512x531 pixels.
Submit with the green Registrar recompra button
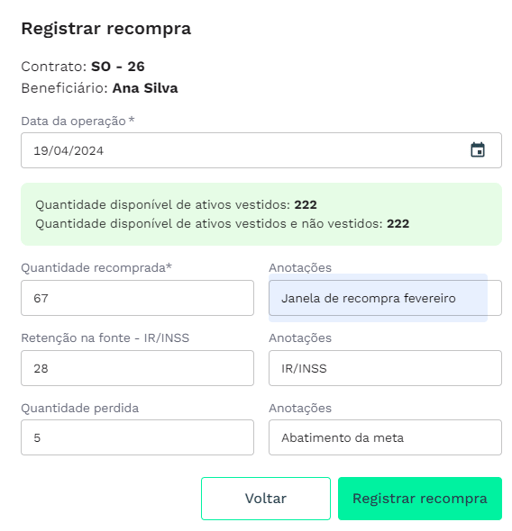coord(420,498)
